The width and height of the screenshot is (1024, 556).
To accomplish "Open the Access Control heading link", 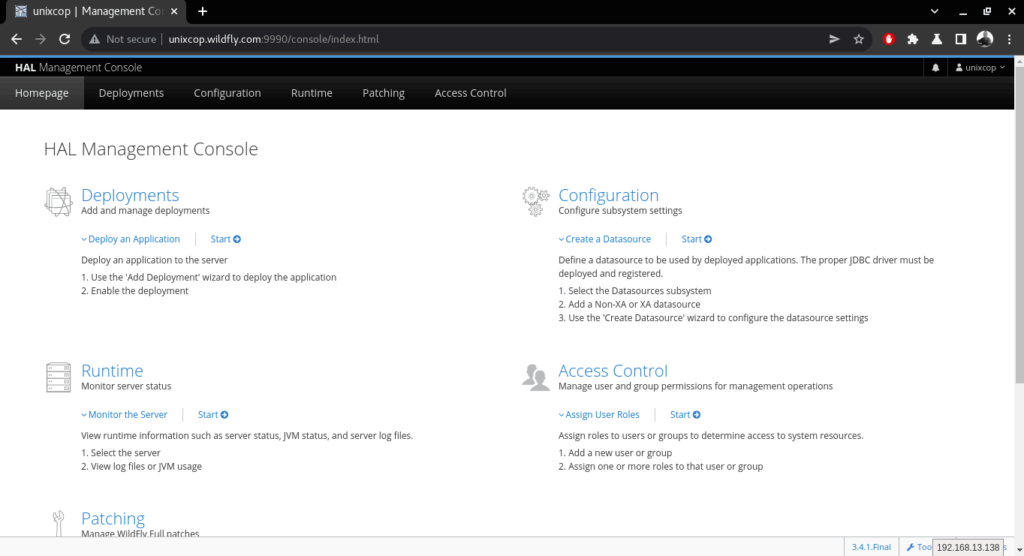I will [x=613, y=370].
